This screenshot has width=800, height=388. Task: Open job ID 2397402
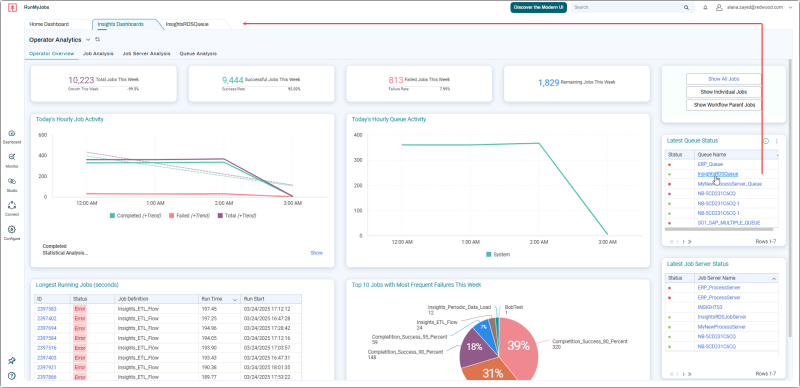46,319
